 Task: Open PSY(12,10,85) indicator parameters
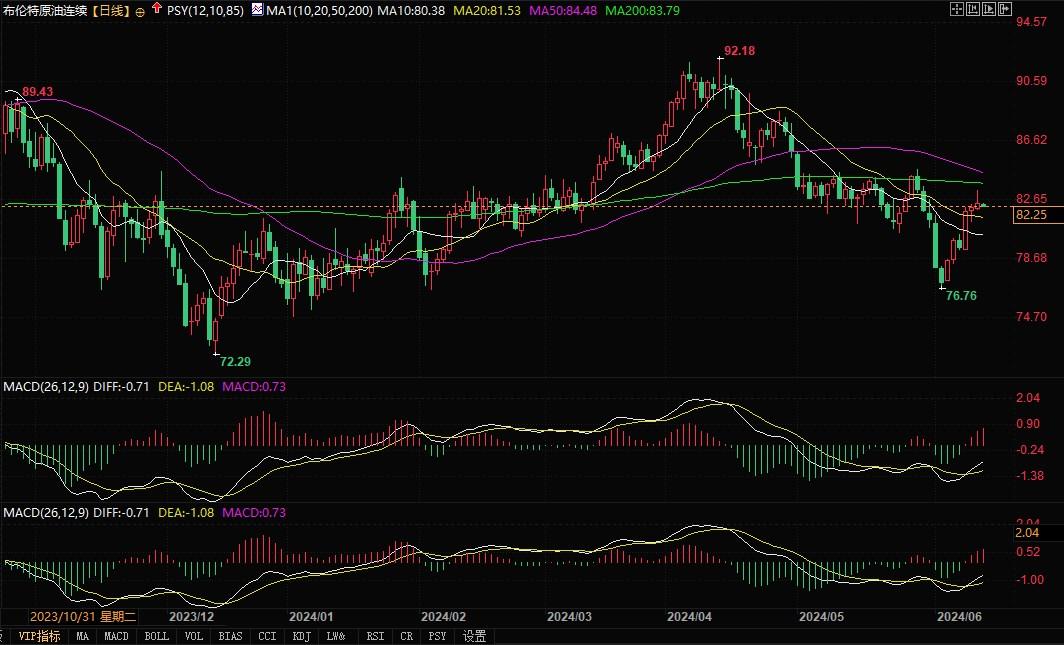(x=205, y=10)
